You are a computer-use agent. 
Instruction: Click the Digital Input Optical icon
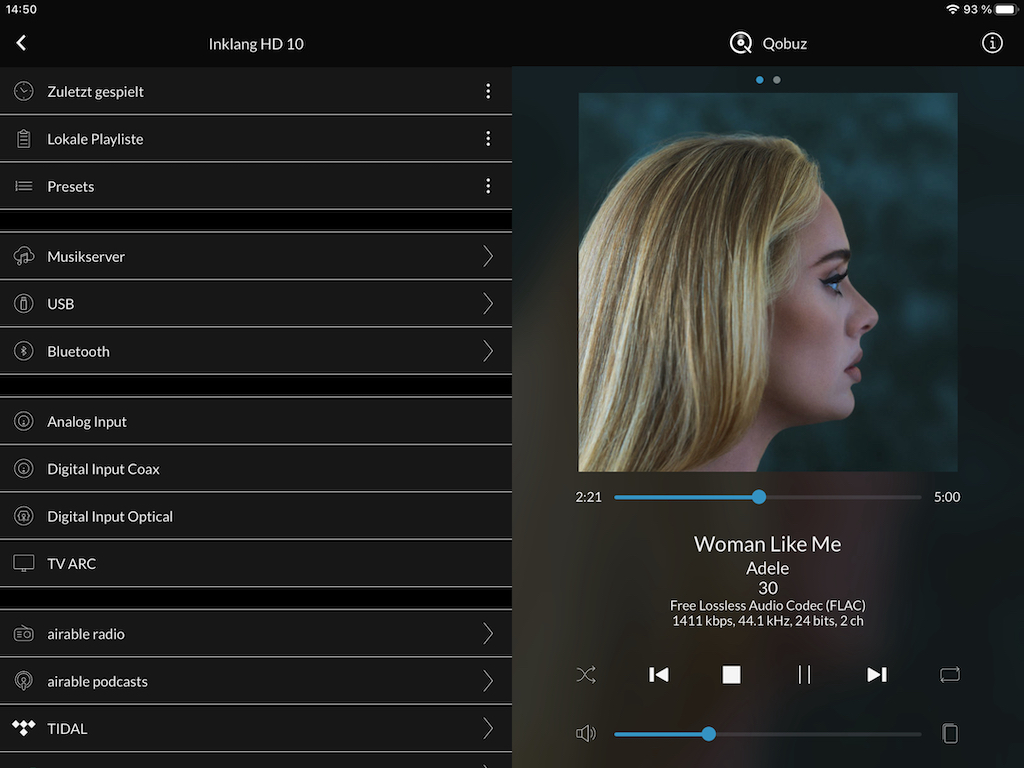point(24,517)
